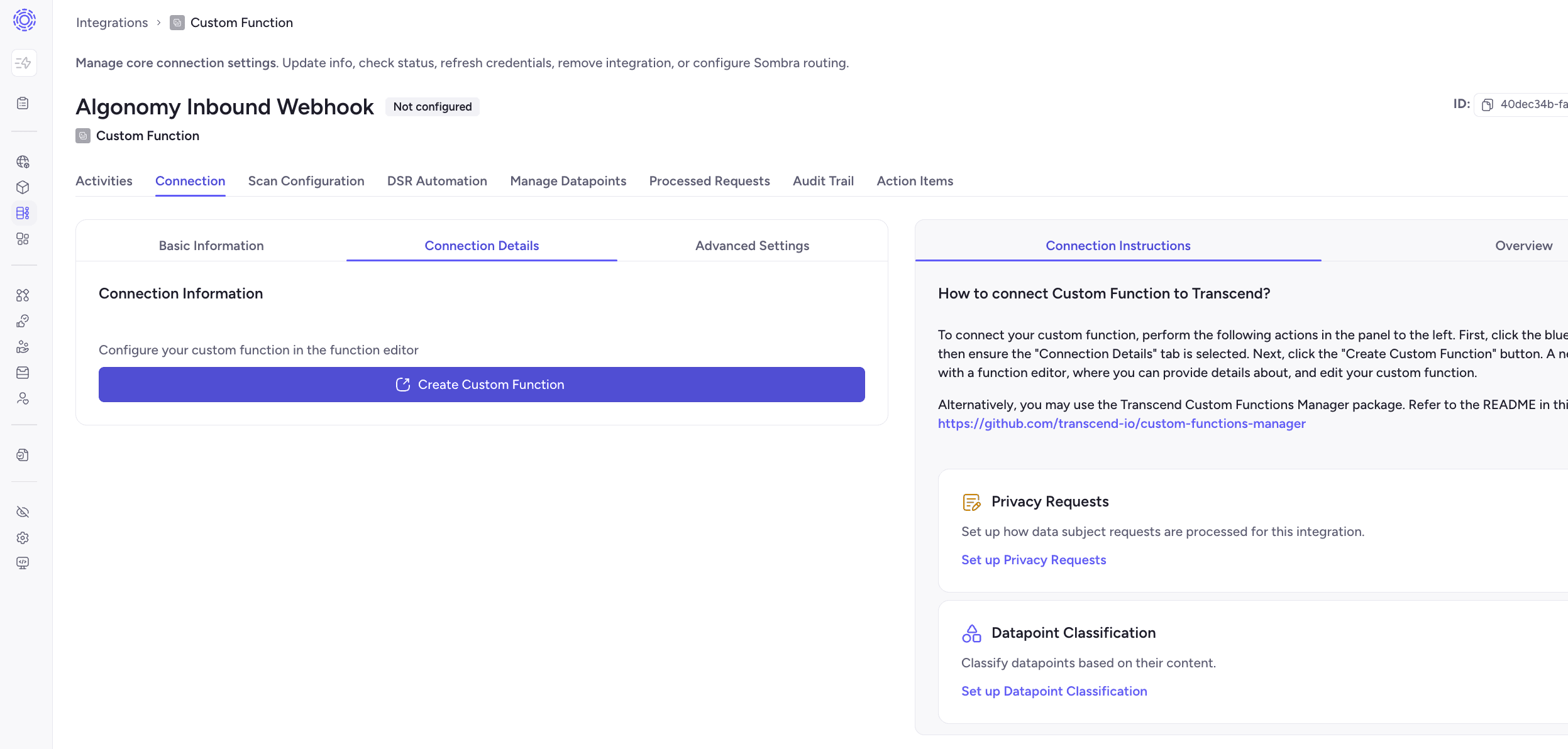The width and height of the screenshot is (1568, 749).
Task: Switch to the Overview panel tab
Action: tap(1523, 246)
